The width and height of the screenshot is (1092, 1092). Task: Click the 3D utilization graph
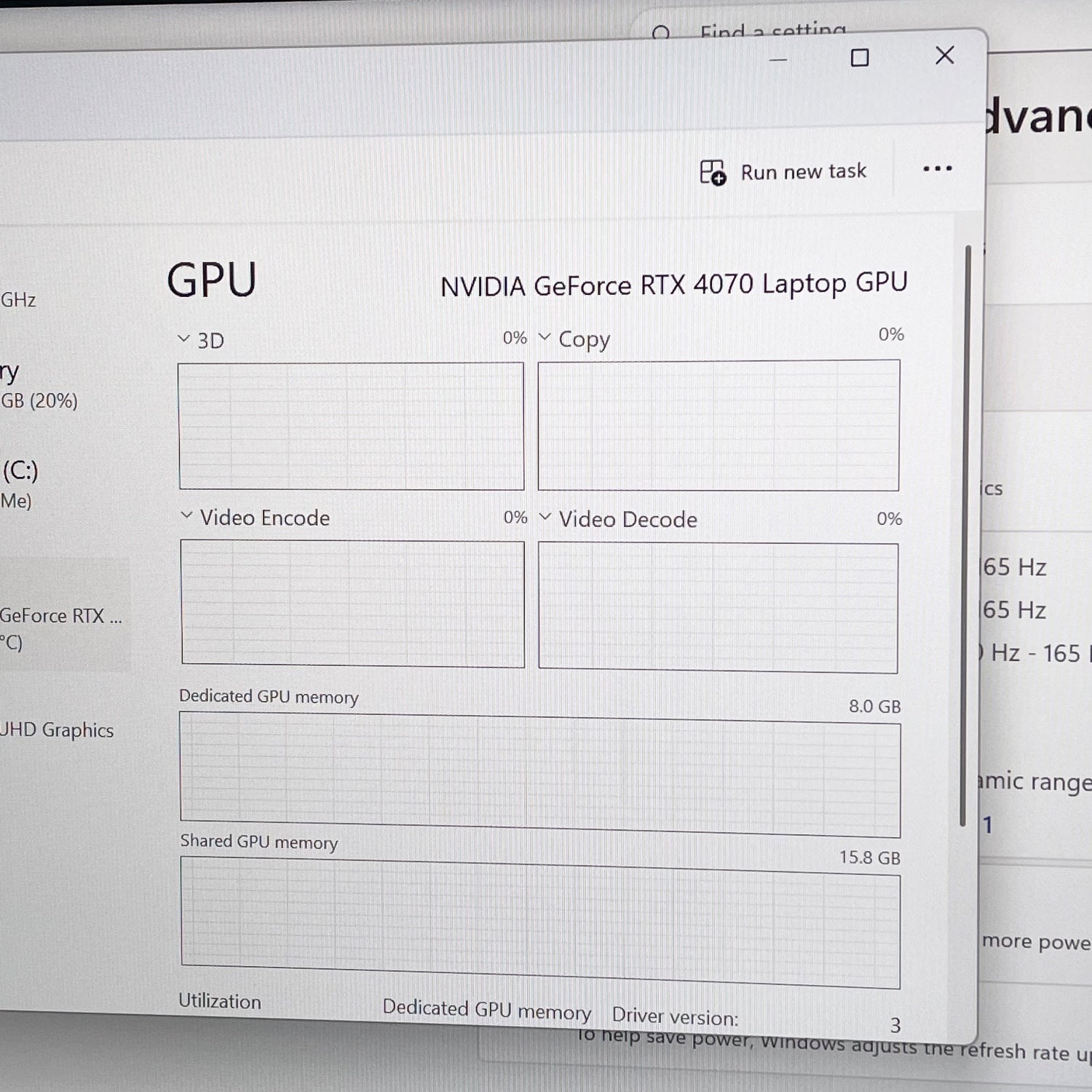coord(351,426)
